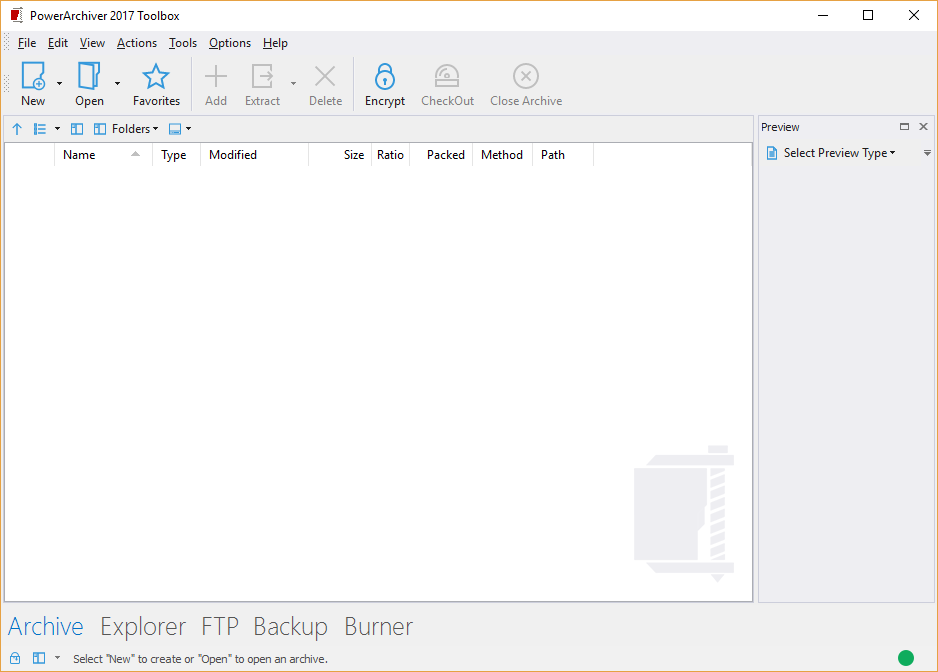Open the Select Preview Type dropdown
This screenshot has height=672, width=938.
click(840, 153)
